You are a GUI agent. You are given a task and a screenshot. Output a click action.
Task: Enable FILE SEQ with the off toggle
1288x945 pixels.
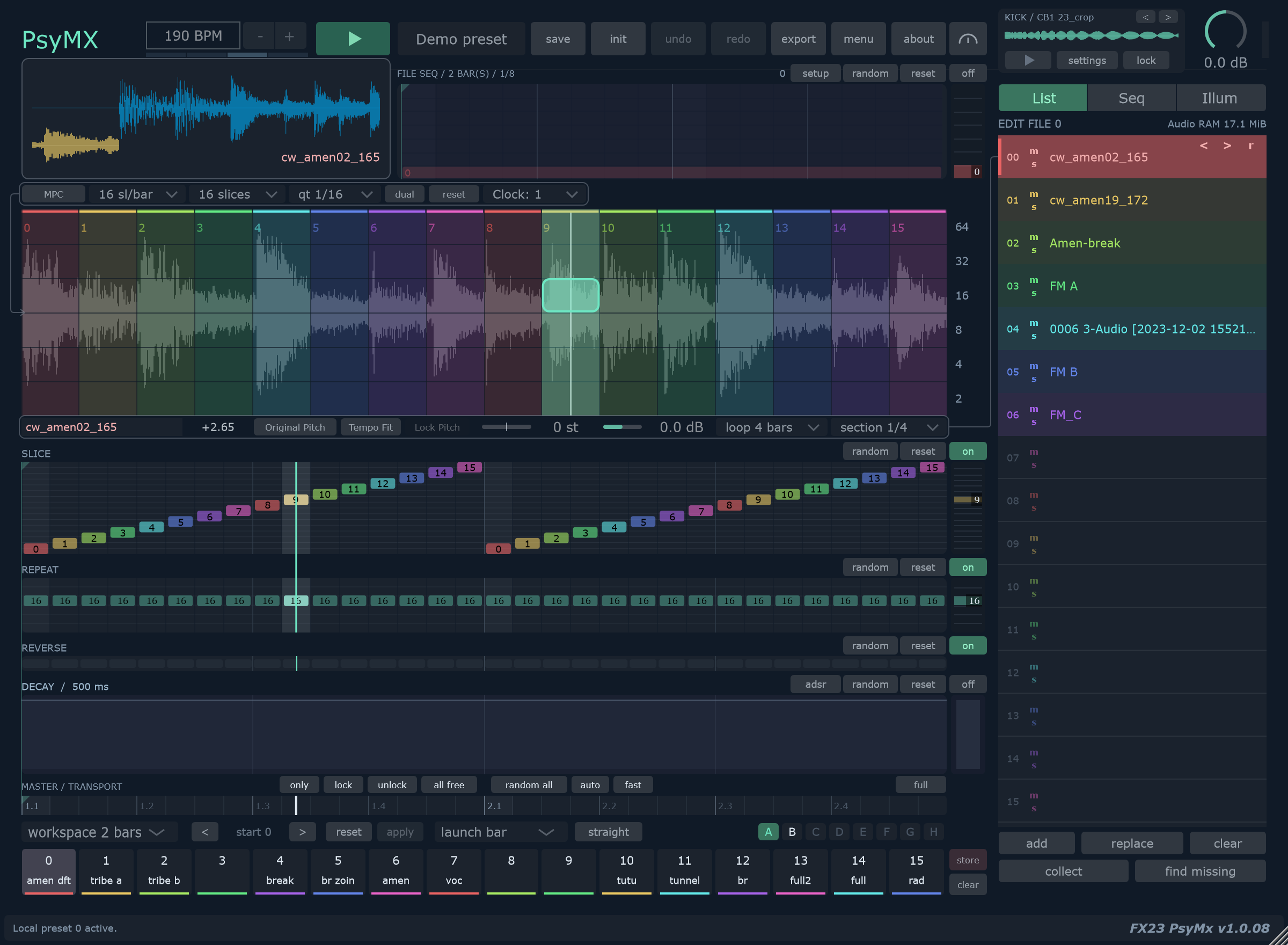[967, 73]
